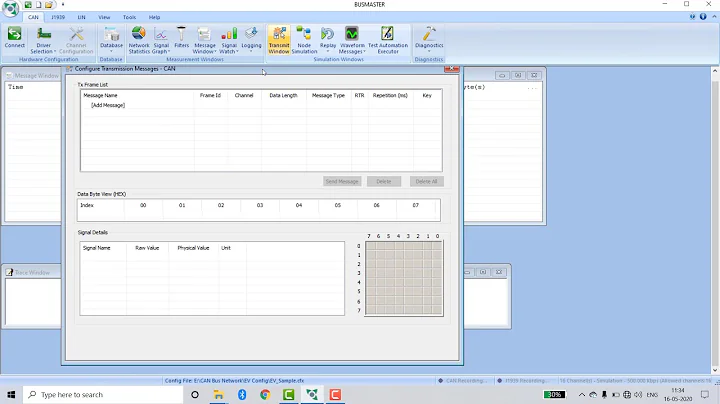
Task: Click the BUSMASTER application logo button
Action: pos(10,8)
